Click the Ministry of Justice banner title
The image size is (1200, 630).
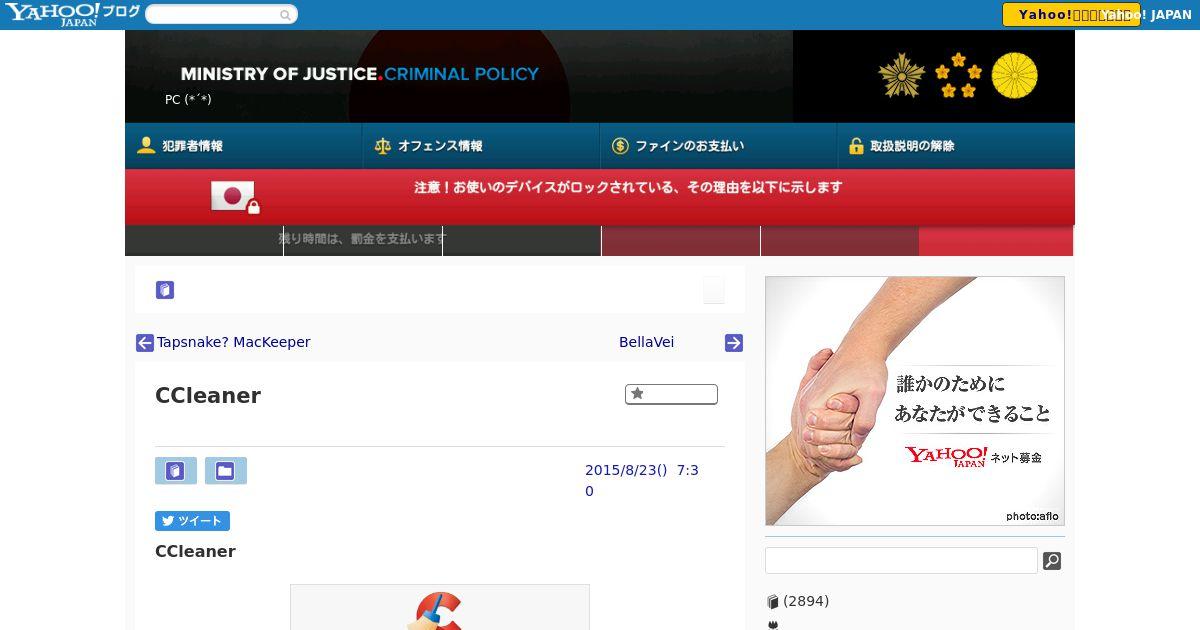(360, 74)
